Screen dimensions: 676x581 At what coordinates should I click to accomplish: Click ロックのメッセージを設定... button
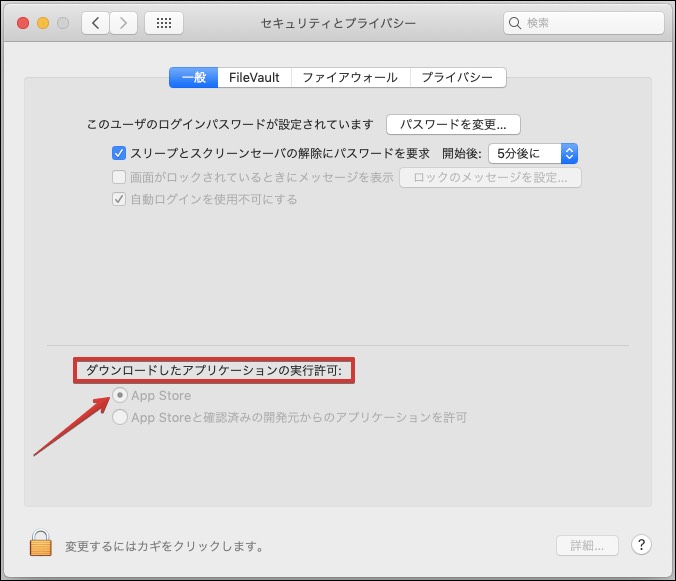490,178
